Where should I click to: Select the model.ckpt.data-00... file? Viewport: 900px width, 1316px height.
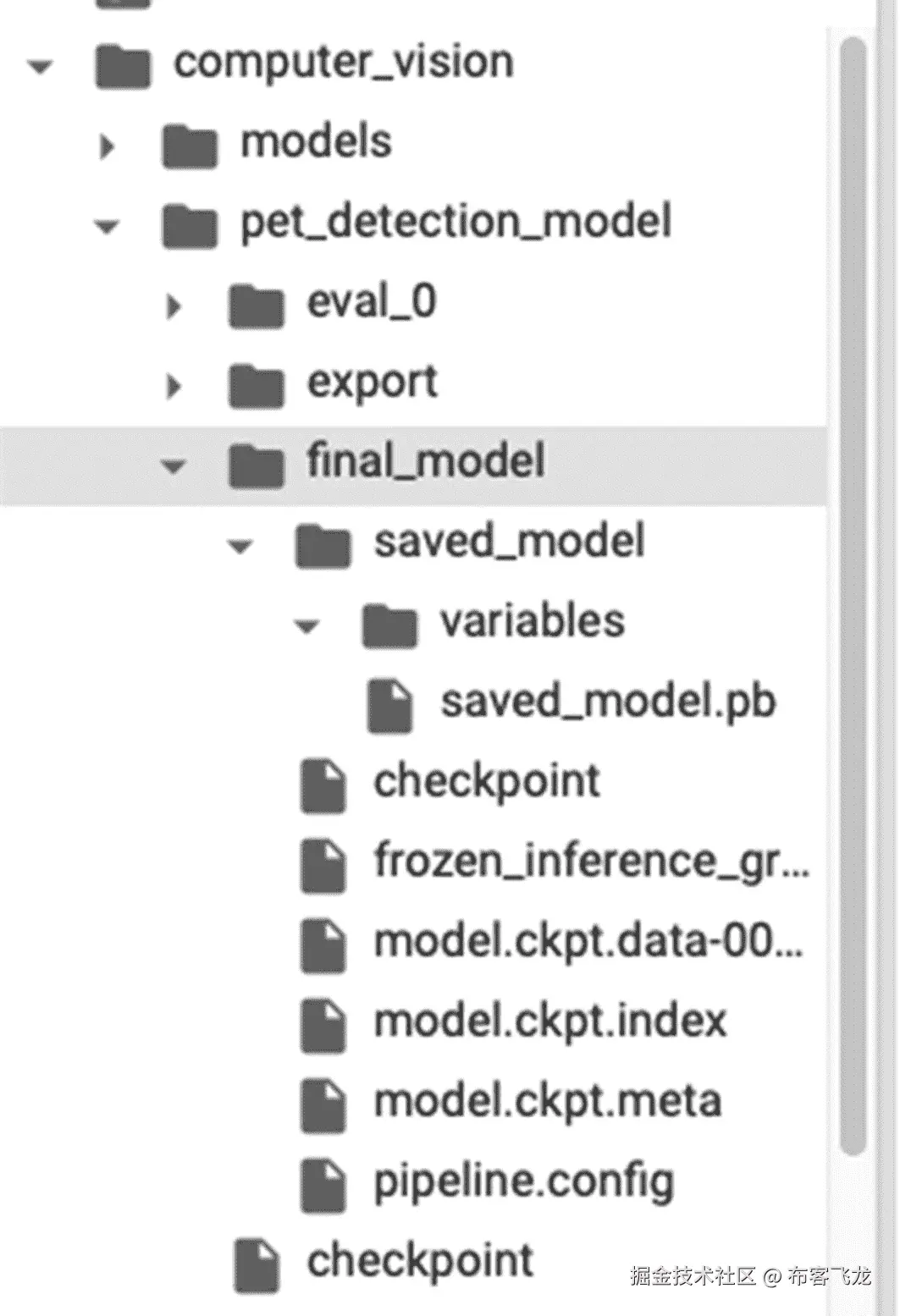point(588,941)
